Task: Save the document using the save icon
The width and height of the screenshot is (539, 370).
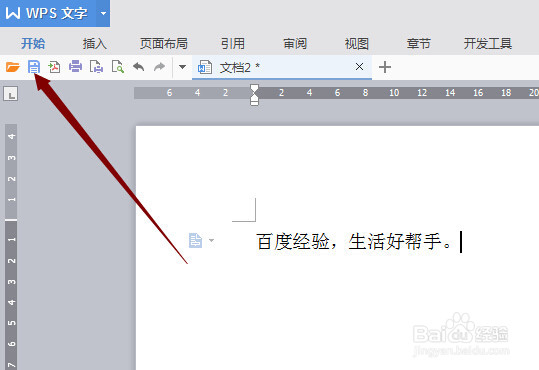Action: 34,67
